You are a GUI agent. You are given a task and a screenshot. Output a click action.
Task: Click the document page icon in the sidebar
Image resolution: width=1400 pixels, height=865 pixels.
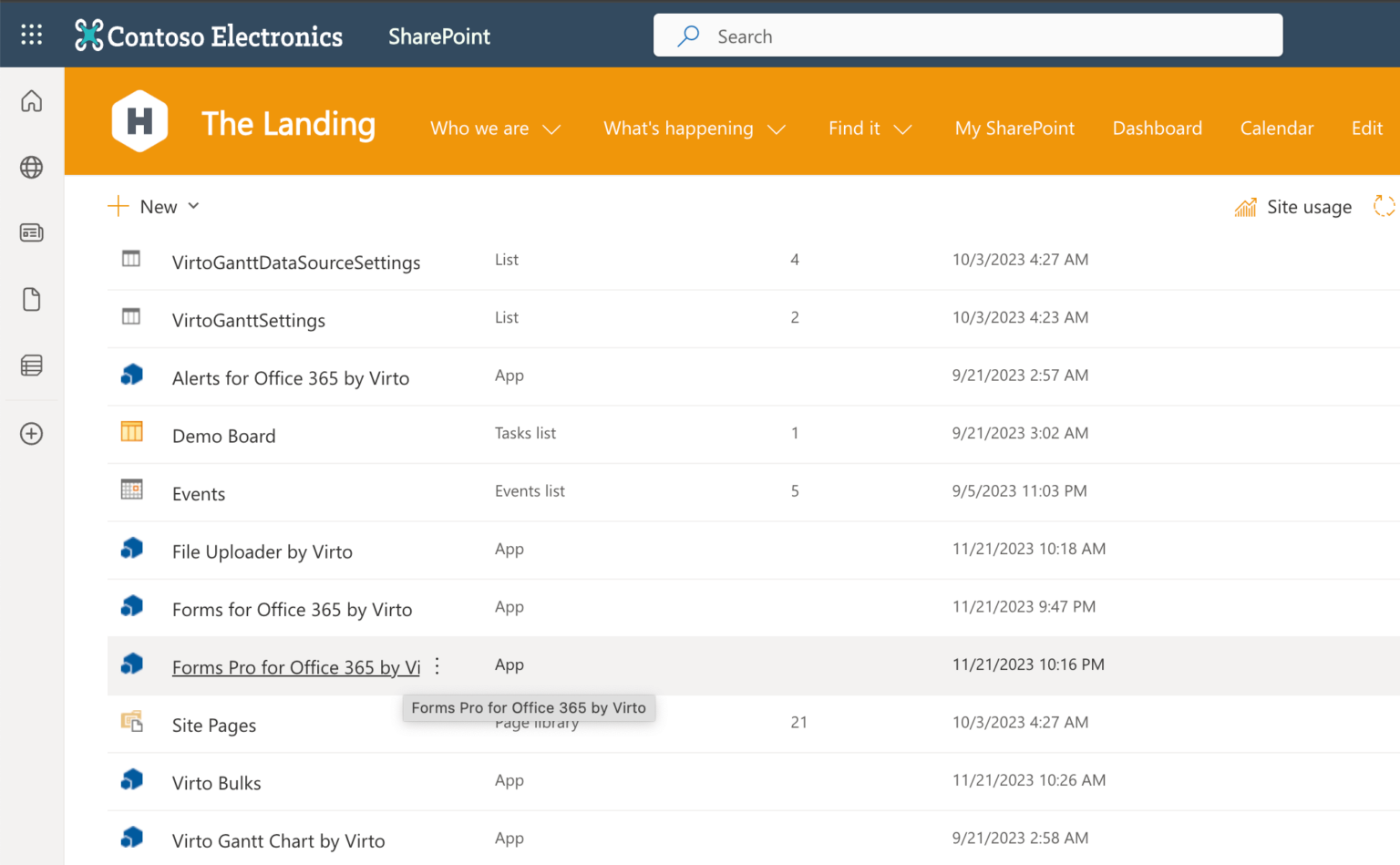[x=31, y=299]
